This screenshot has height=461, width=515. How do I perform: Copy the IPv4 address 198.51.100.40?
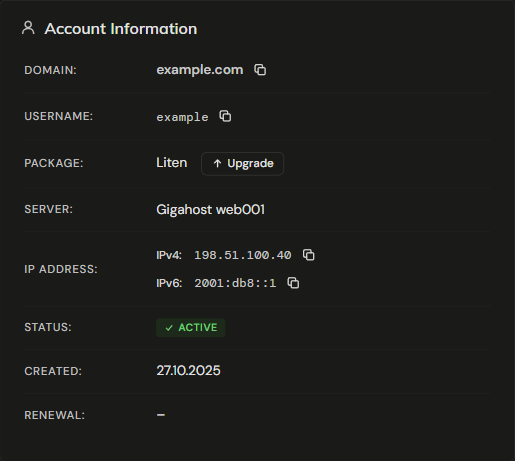click(x=309, y=255)
